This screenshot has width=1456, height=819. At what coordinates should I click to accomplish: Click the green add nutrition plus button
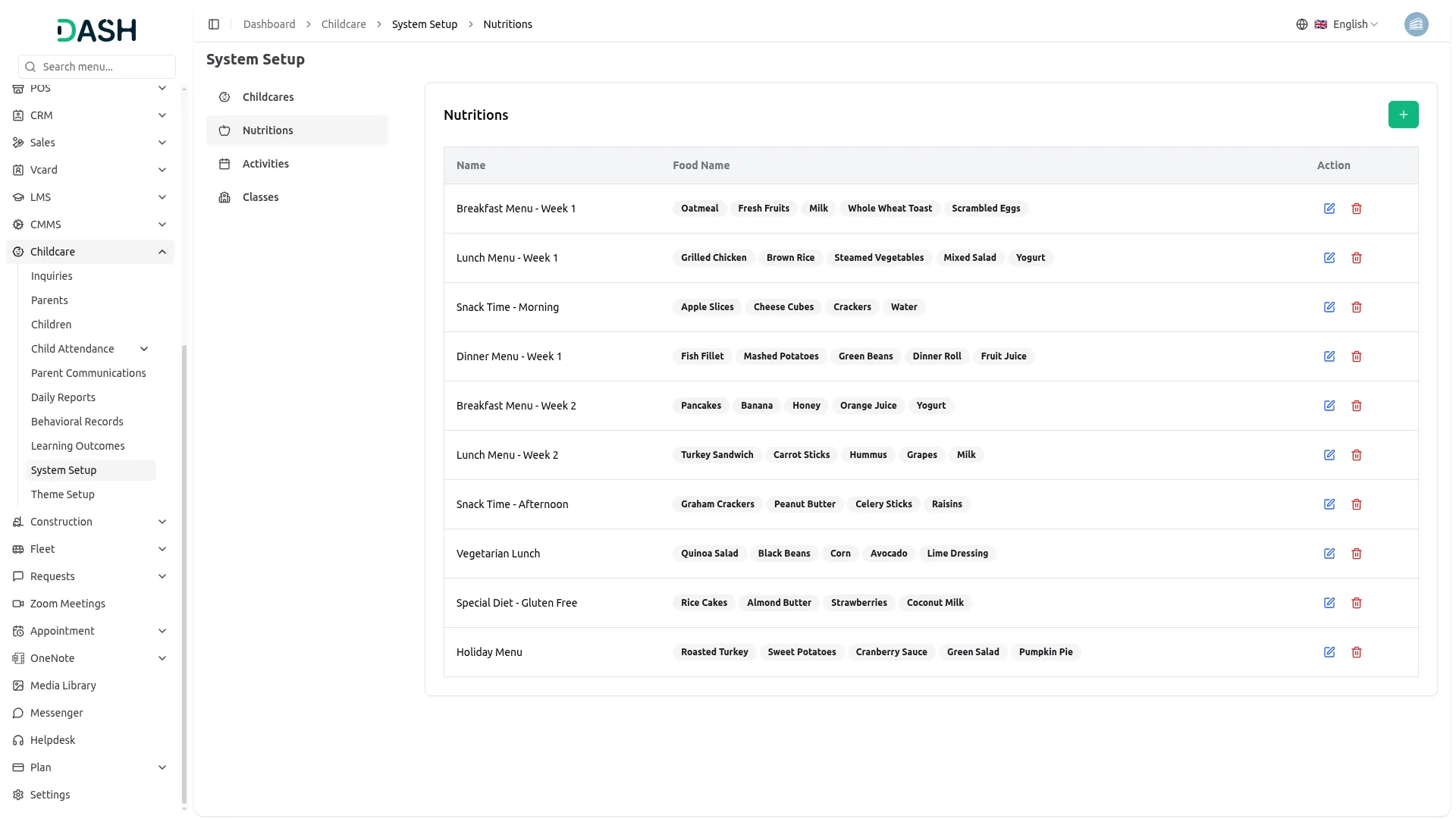coord(1403,115)
